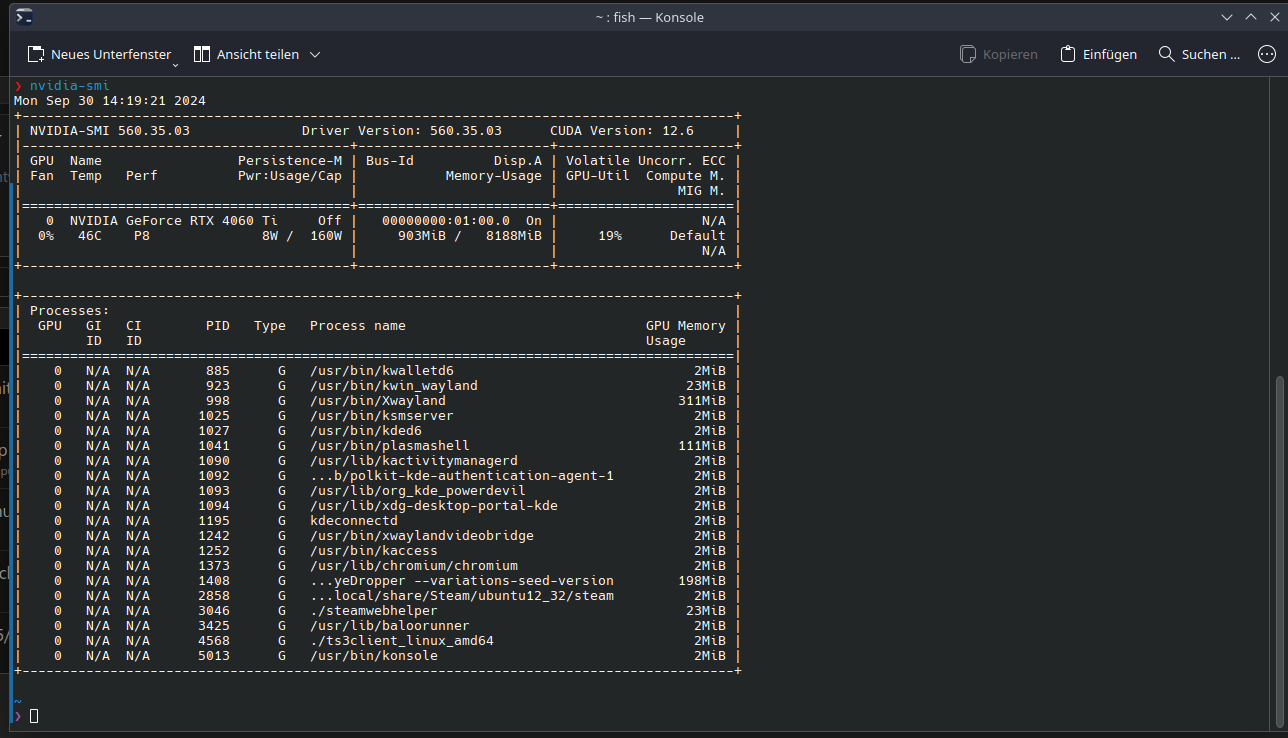The width and height of the screenshot is (1288, 738).
Task: Click the timestamp Mon Sep 30 14:19:21 2024
Action: click(110, 101)
